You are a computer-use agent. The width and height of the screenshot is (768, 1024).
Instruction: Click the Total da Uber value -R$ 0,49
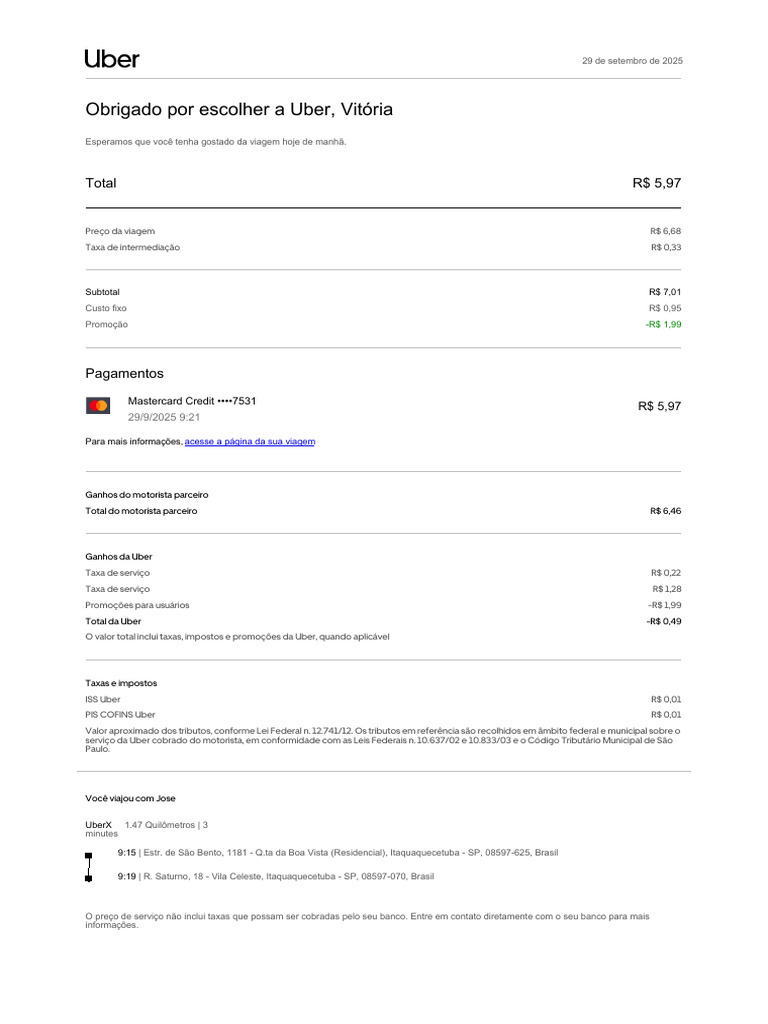pos(664,622)
